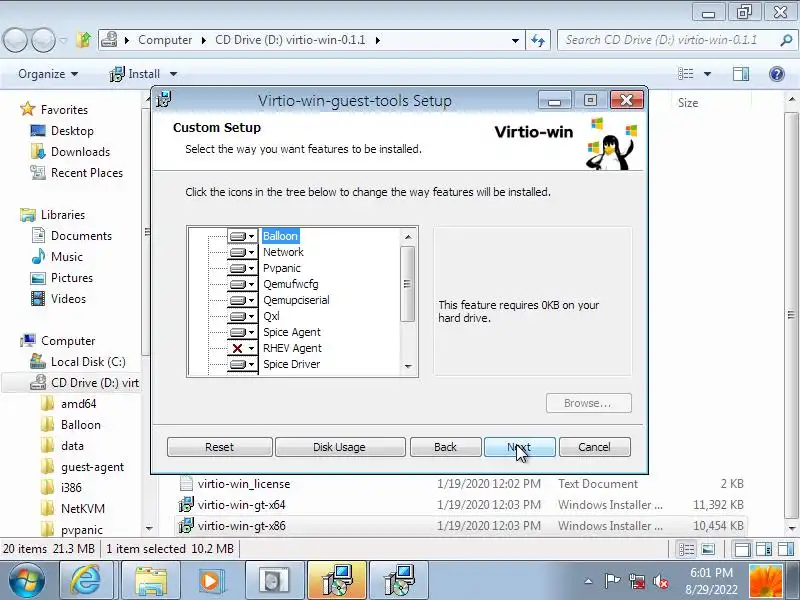Open the Pvpanic feature install dropdown icon
This screenshot has width=800, height=600.
[242, 268]
